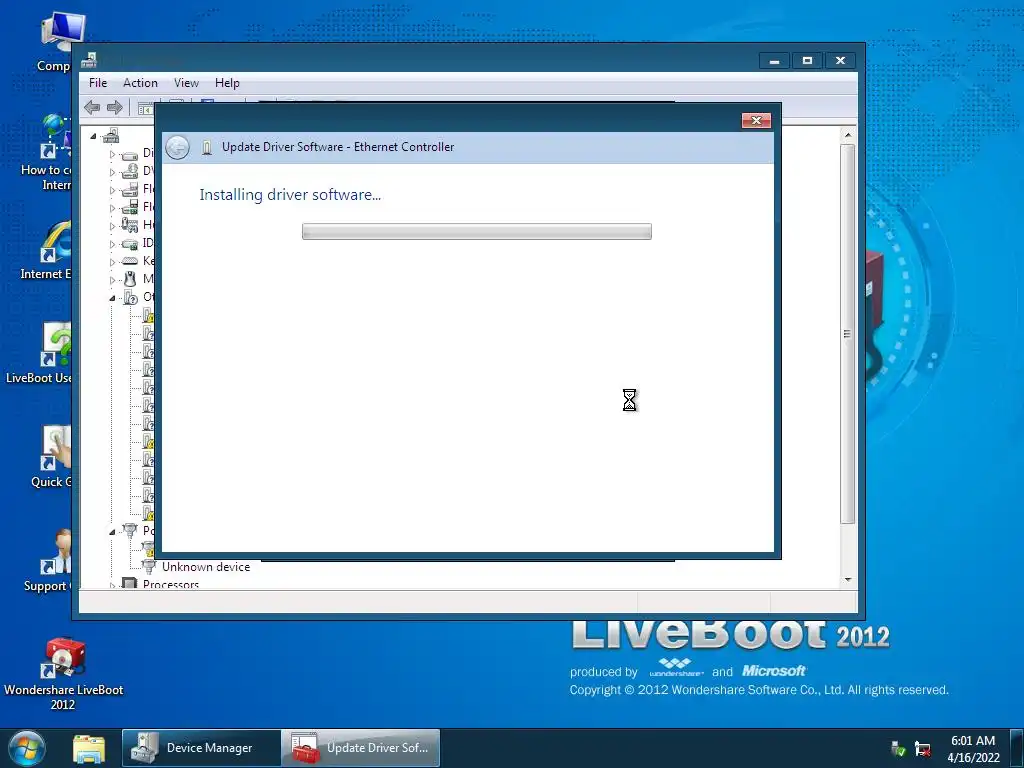Collapse the "Ot" other devices tree node

(x=112, y=298)
